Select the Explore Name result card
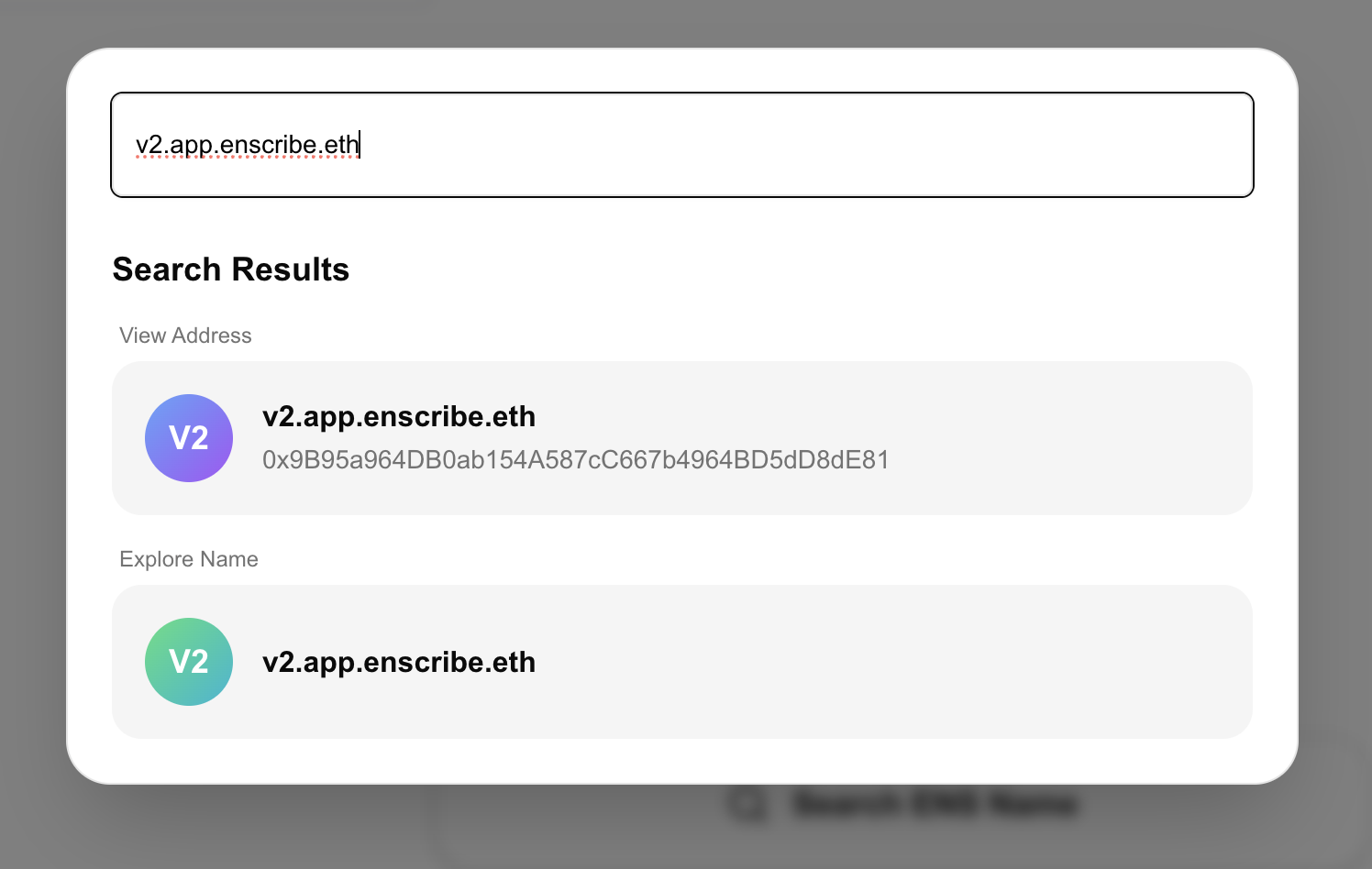Screen dimensions: 1372x869 click(682, 662)
